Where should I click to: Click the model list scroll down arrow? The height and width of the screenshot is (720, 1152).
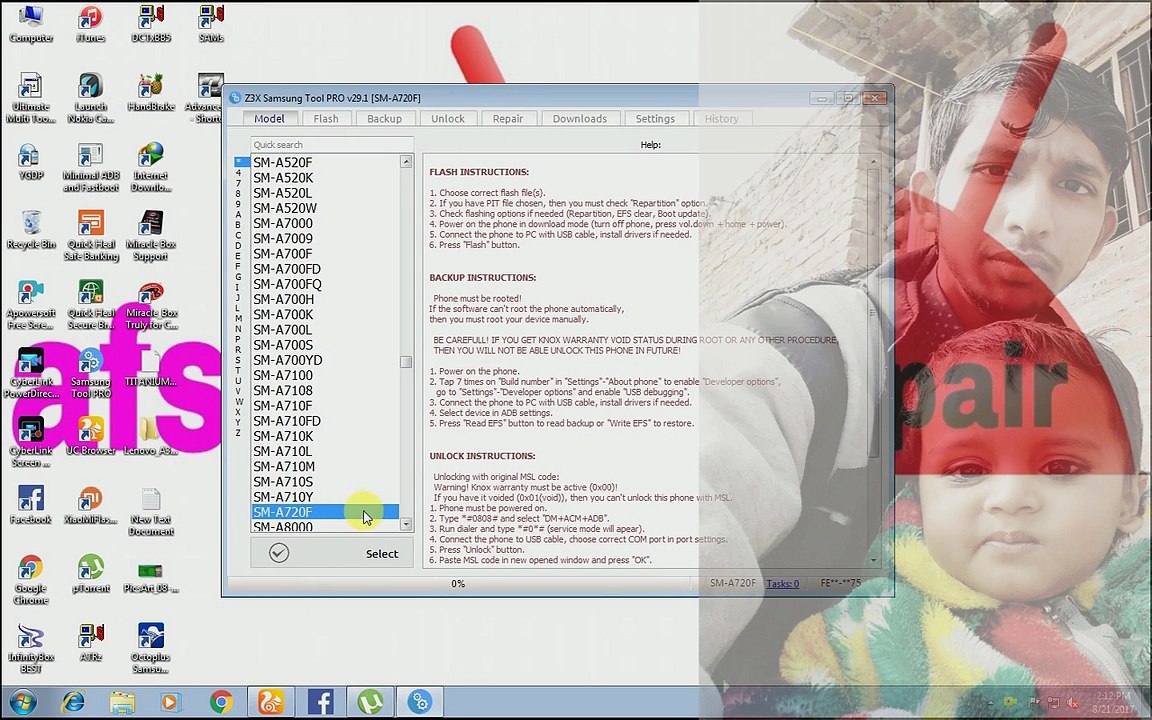coord(406,524)
